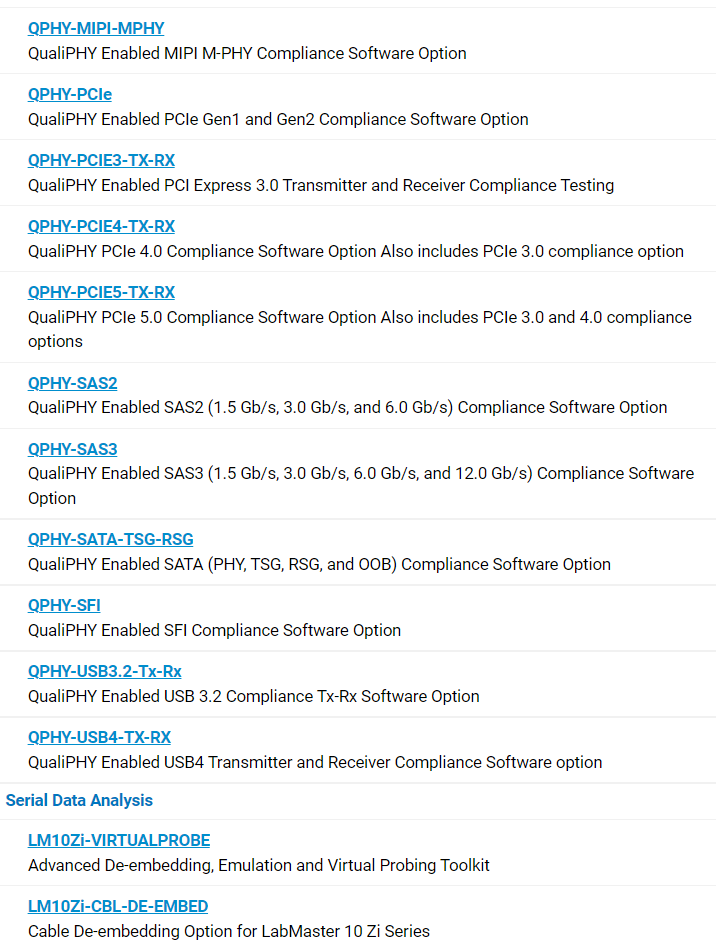Open the QPHY-SATA-TSG-RSG link

110,539
